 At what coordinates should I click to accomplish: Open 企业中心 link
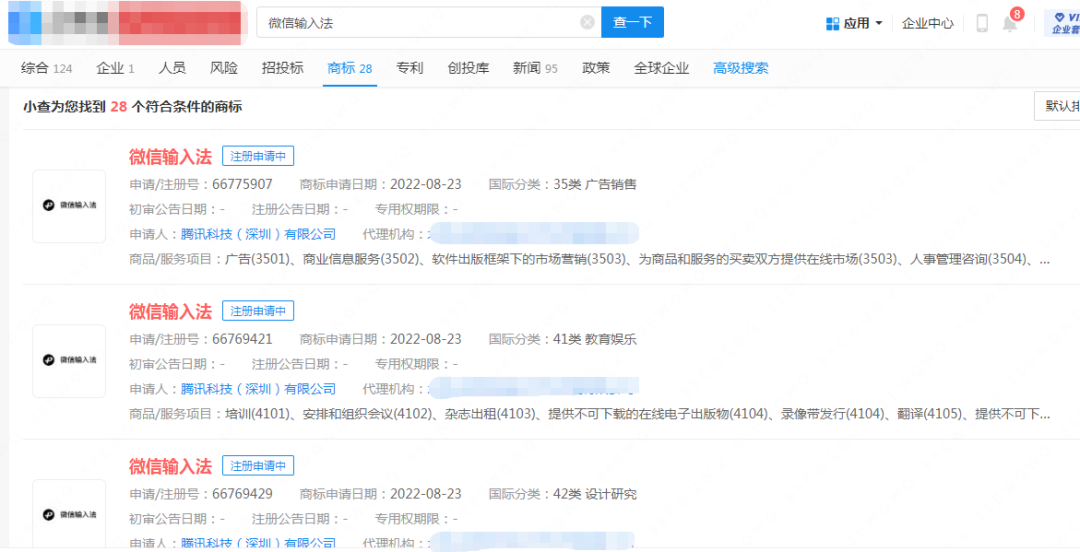coord(927,23)
